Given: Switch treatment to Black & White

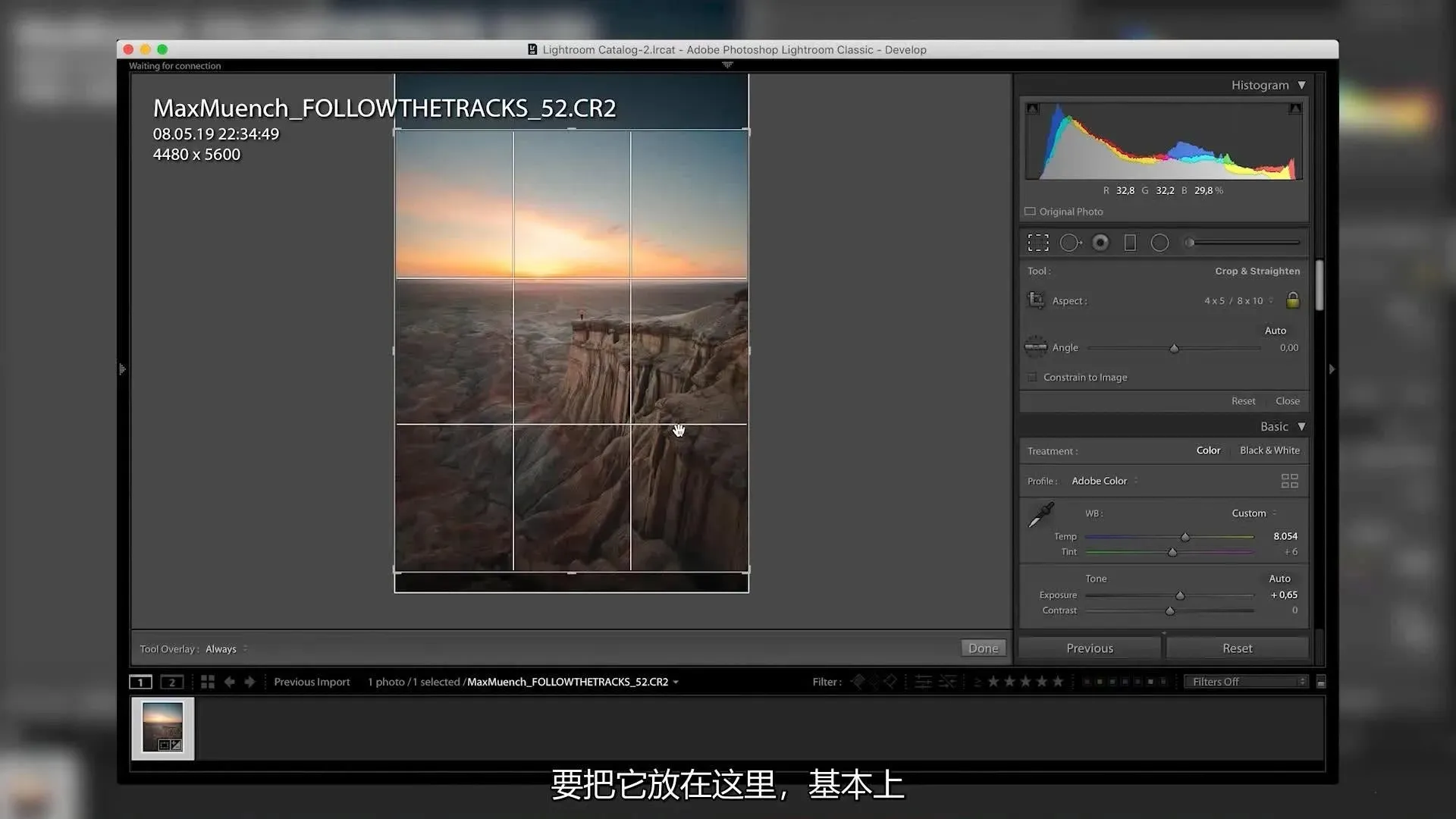Looking at the screenshot, I should pyautogui.click(x=1269, y=450).
